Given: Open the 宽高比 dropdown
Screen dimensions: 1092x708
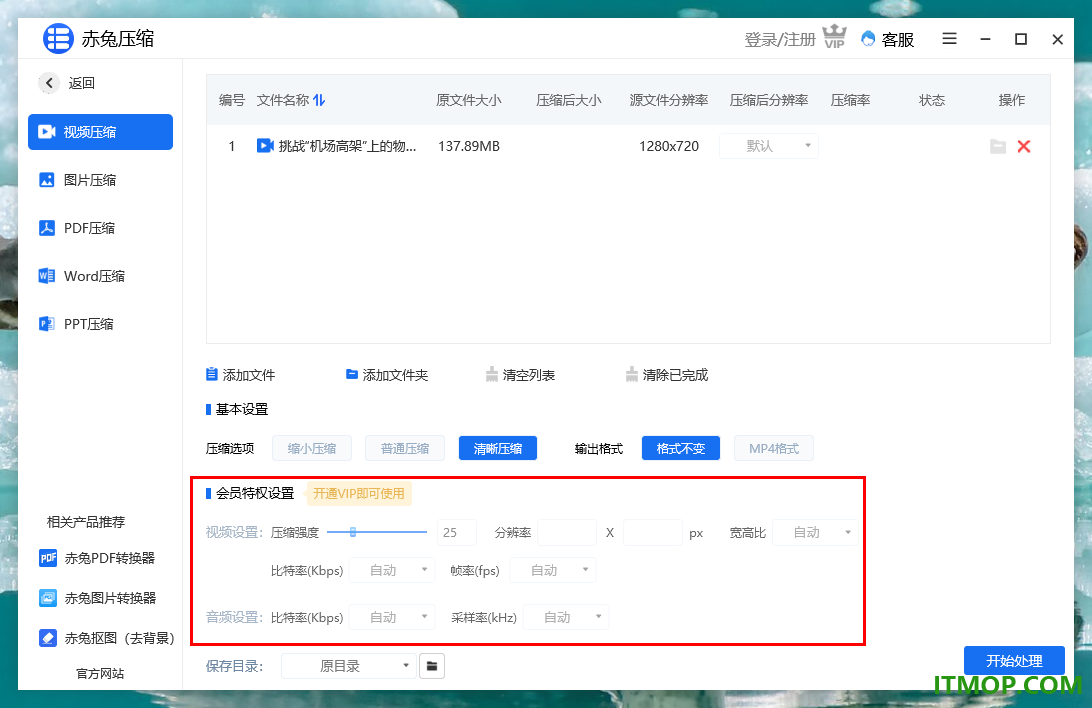Looking at the screenshot, I should [816, 533].
